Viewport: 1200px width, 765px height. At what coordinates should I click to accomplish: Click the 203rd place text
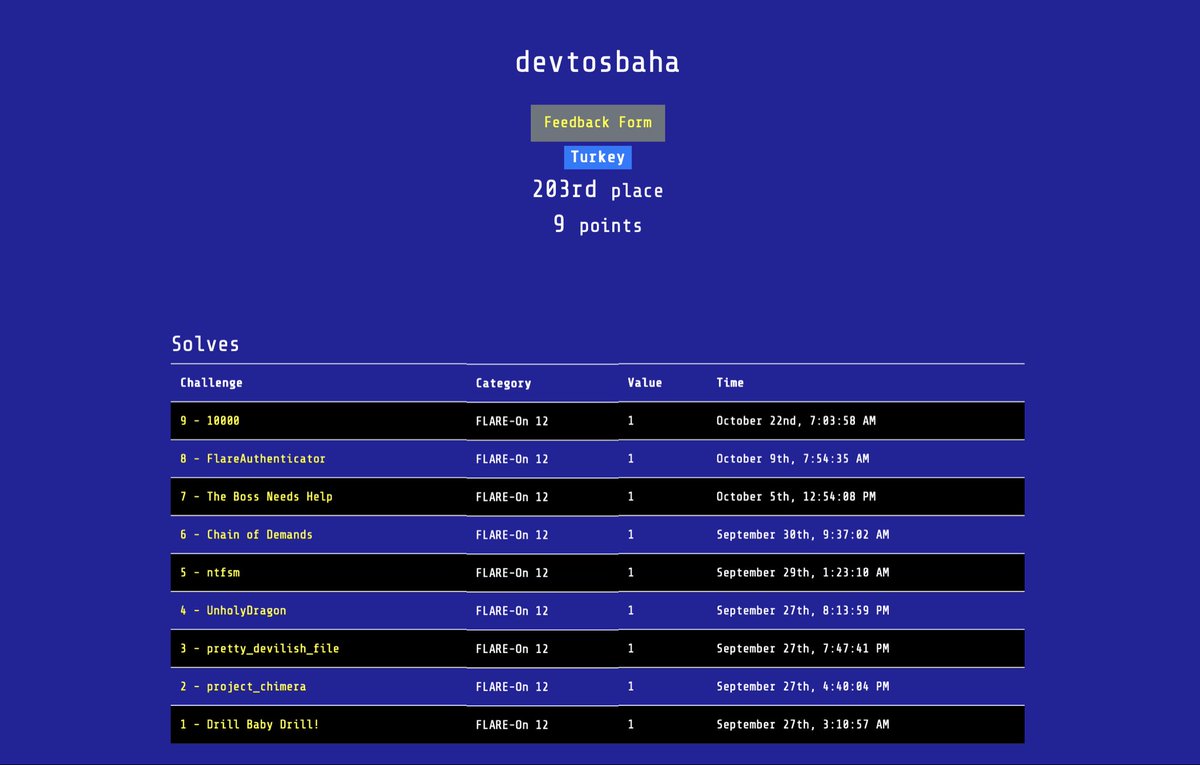coord(598,190)
